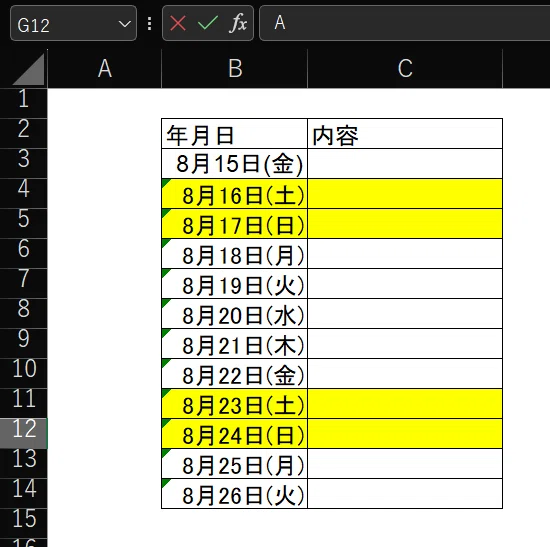Cancel the formula bar entry with X
This screenshot has width=550, height=547.
tap(178, 24)
